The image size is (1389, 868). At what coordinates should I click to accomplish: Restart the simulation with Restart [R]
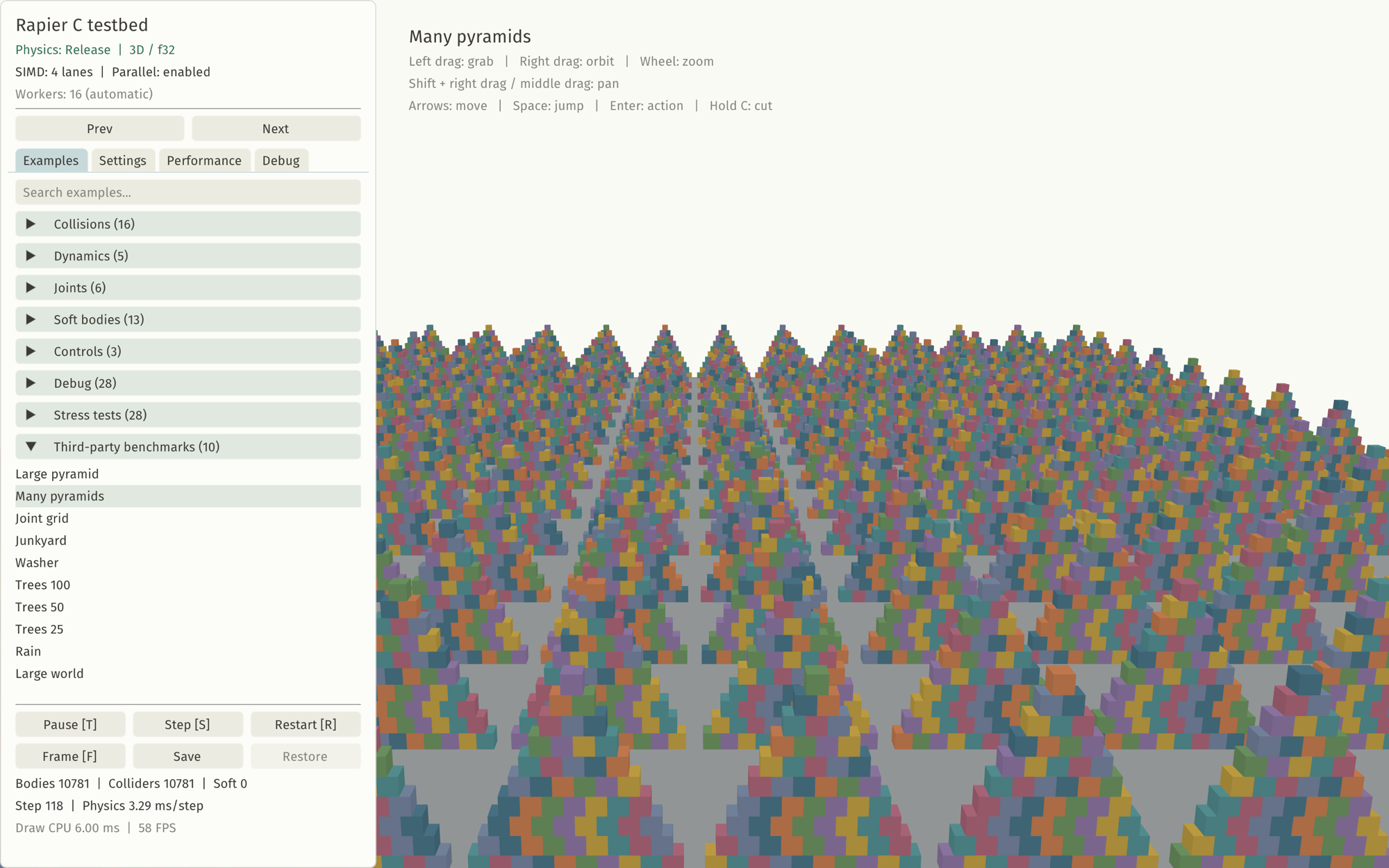point(306,724)
